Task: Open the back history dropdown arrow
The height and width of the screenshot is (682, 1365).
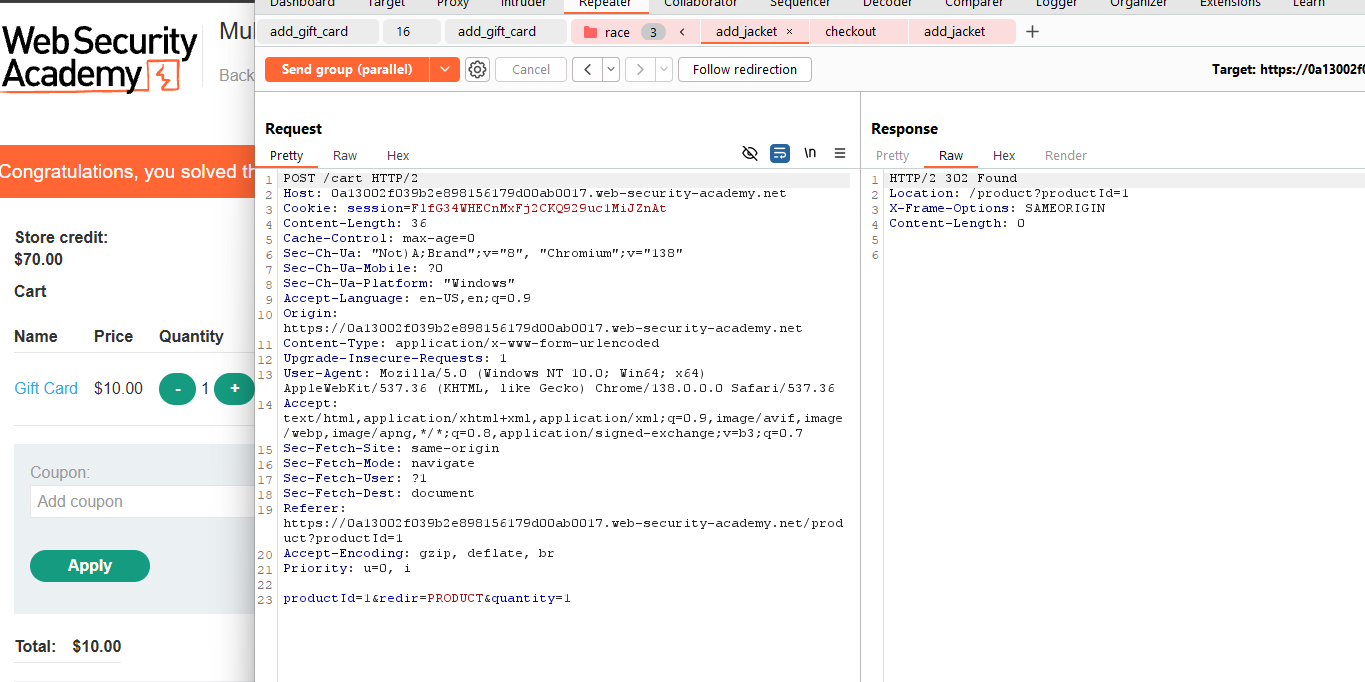Action: [x=610, y=69]
